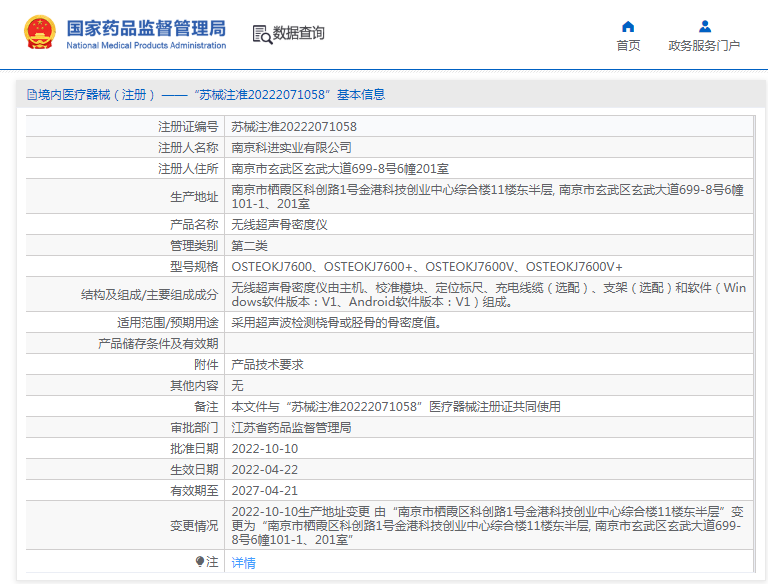768x584 pixels.
Task: Click the 生产地址 label
Action: point(194,197)
